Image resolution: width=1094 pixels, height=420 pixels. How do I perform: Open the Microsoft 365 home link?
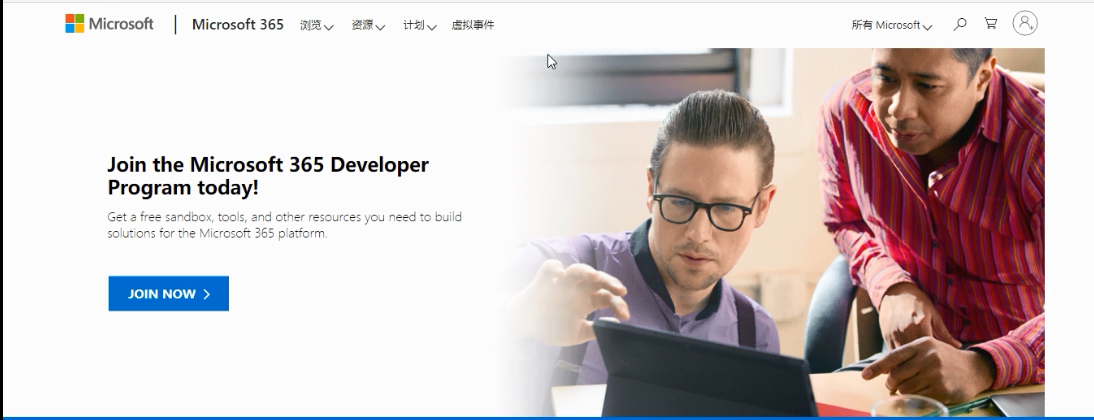[238, 25]
